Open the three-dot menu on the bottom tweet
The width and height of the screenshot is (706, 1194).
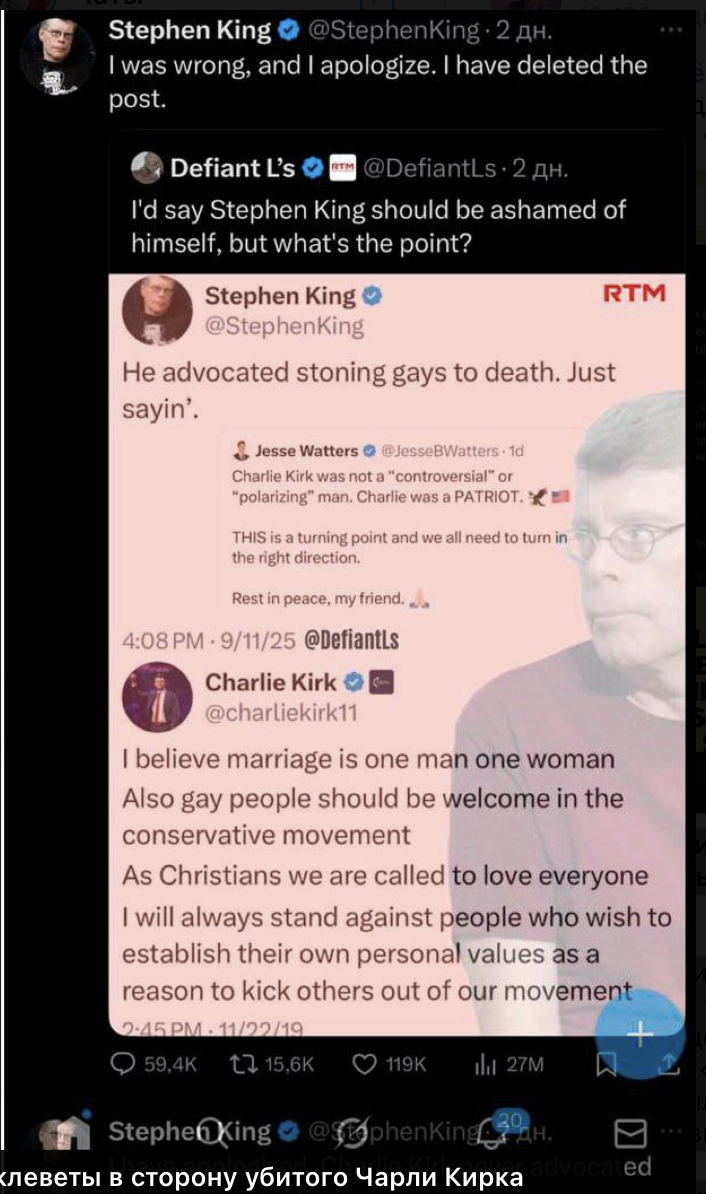670,1130
